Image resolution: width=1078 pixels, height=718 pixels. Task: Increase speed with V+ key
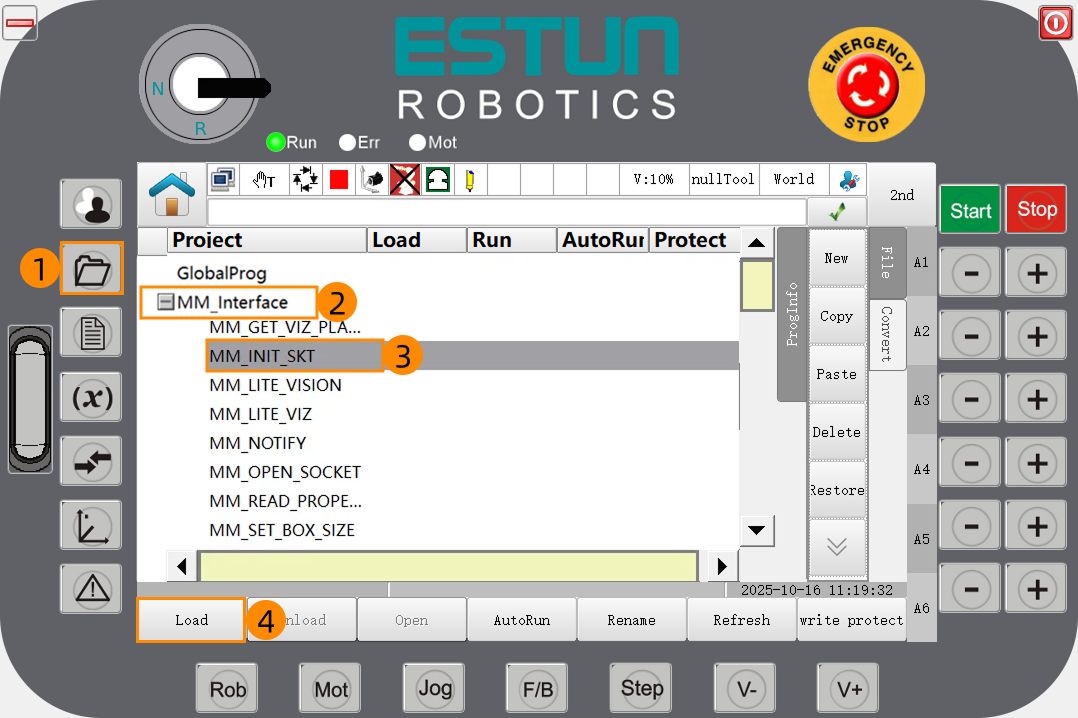[x=848, y=688]
